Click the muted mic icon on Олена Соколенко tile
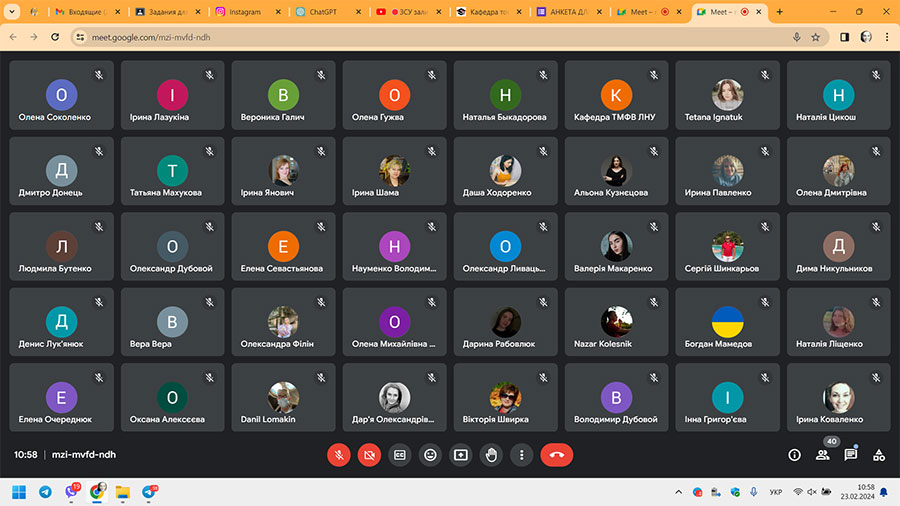This screenshot has width=900, height=506. pyautogui.click(x=99, y=75)
